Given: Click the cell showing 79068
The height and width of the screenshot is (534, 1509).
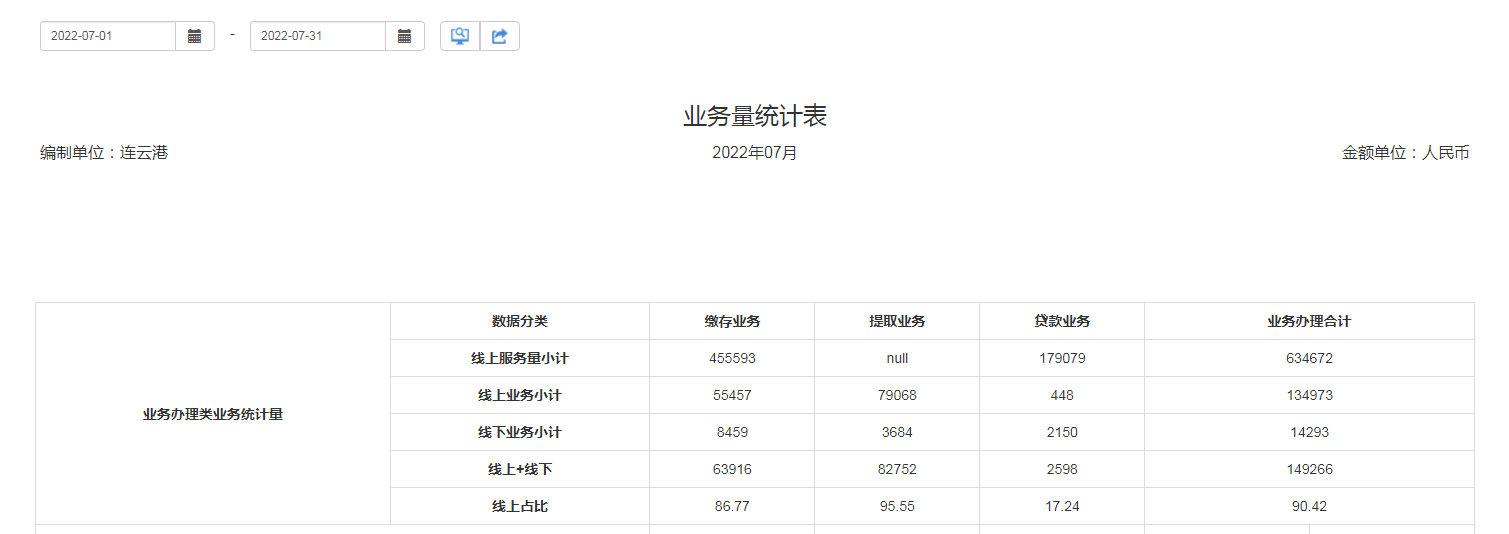Looking at the screenshot, I should (x=897, y=395).
